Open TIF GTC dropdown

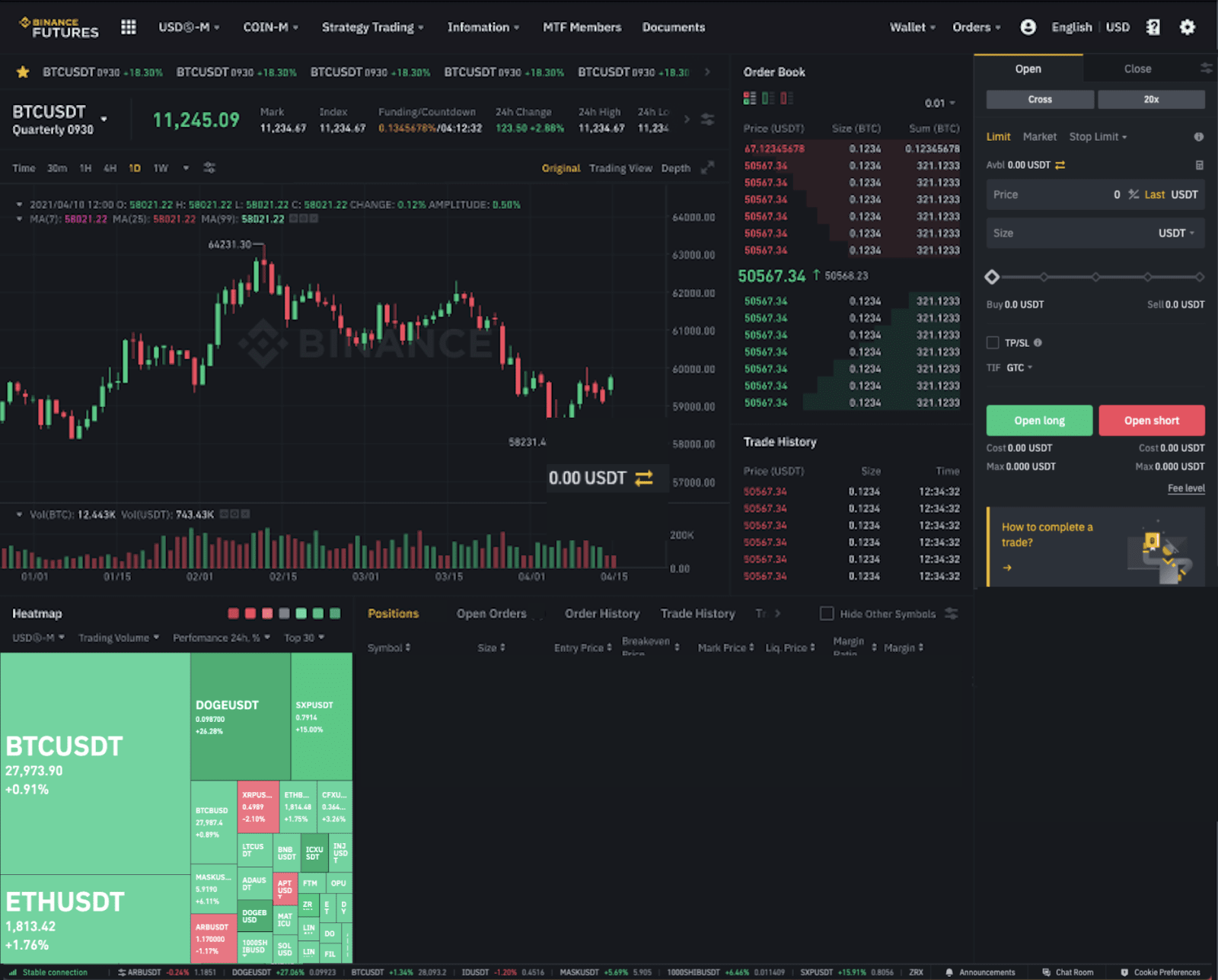point(1019,367)
